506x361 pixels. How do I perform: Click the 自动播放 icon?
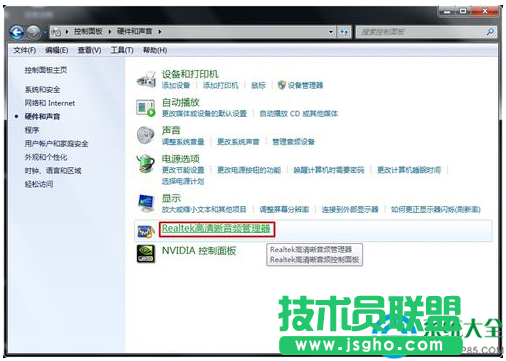[x=146, y=107]
